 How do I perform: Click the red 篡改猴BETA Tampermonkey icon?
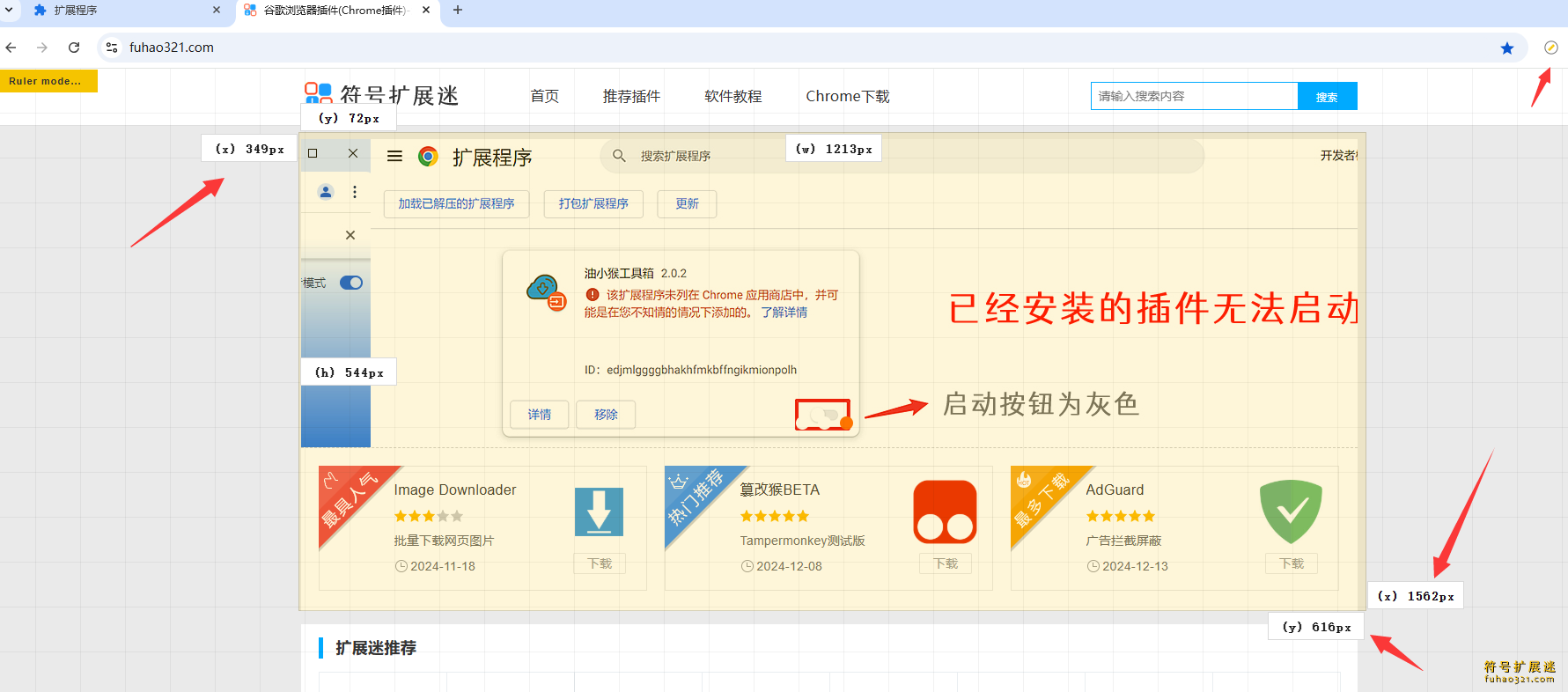(x=945, y=512)
